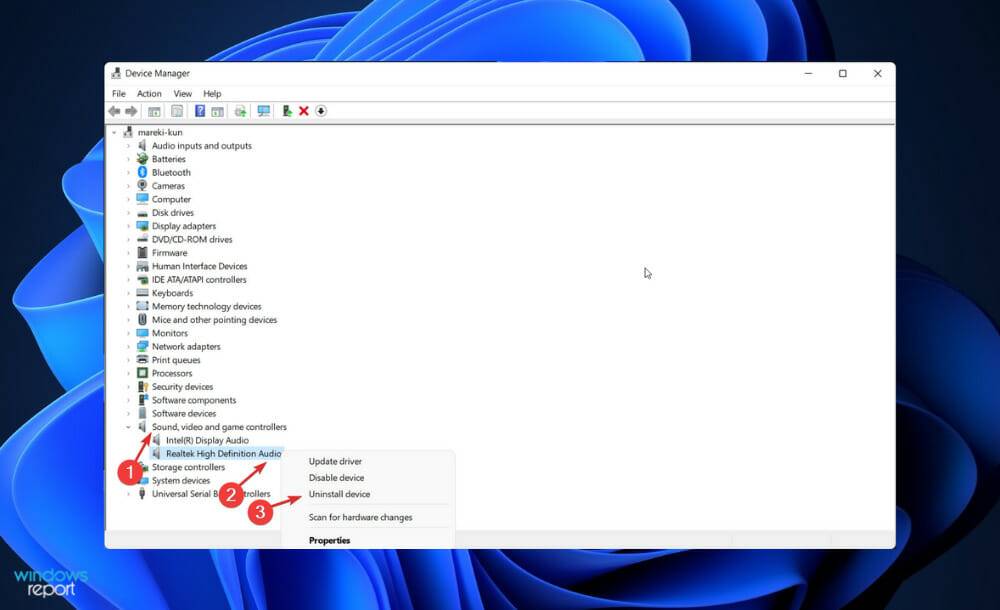
Task: Click the red Uninstall device toolbar icon
Action: click(x=301, y=111)
